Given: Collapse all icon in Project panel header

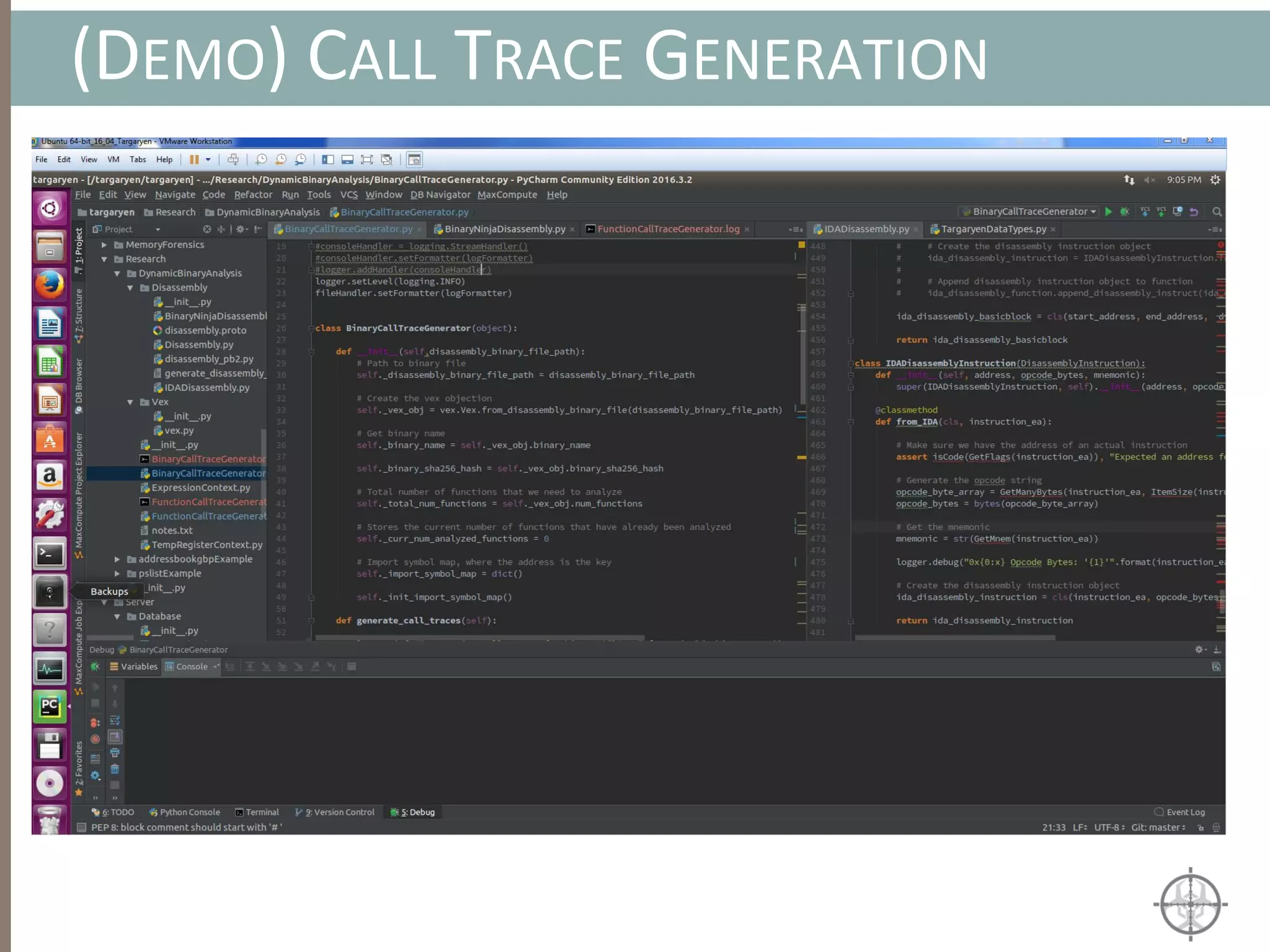Looking at the screenshot, I should [x=221, y=229].
